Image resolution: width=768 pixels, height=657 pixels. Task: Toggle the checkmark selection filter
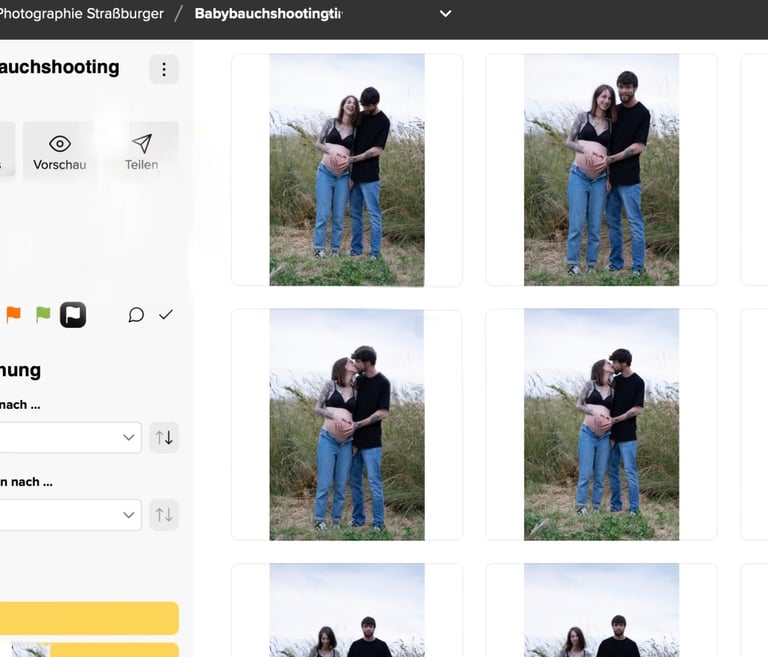[166, 315]
